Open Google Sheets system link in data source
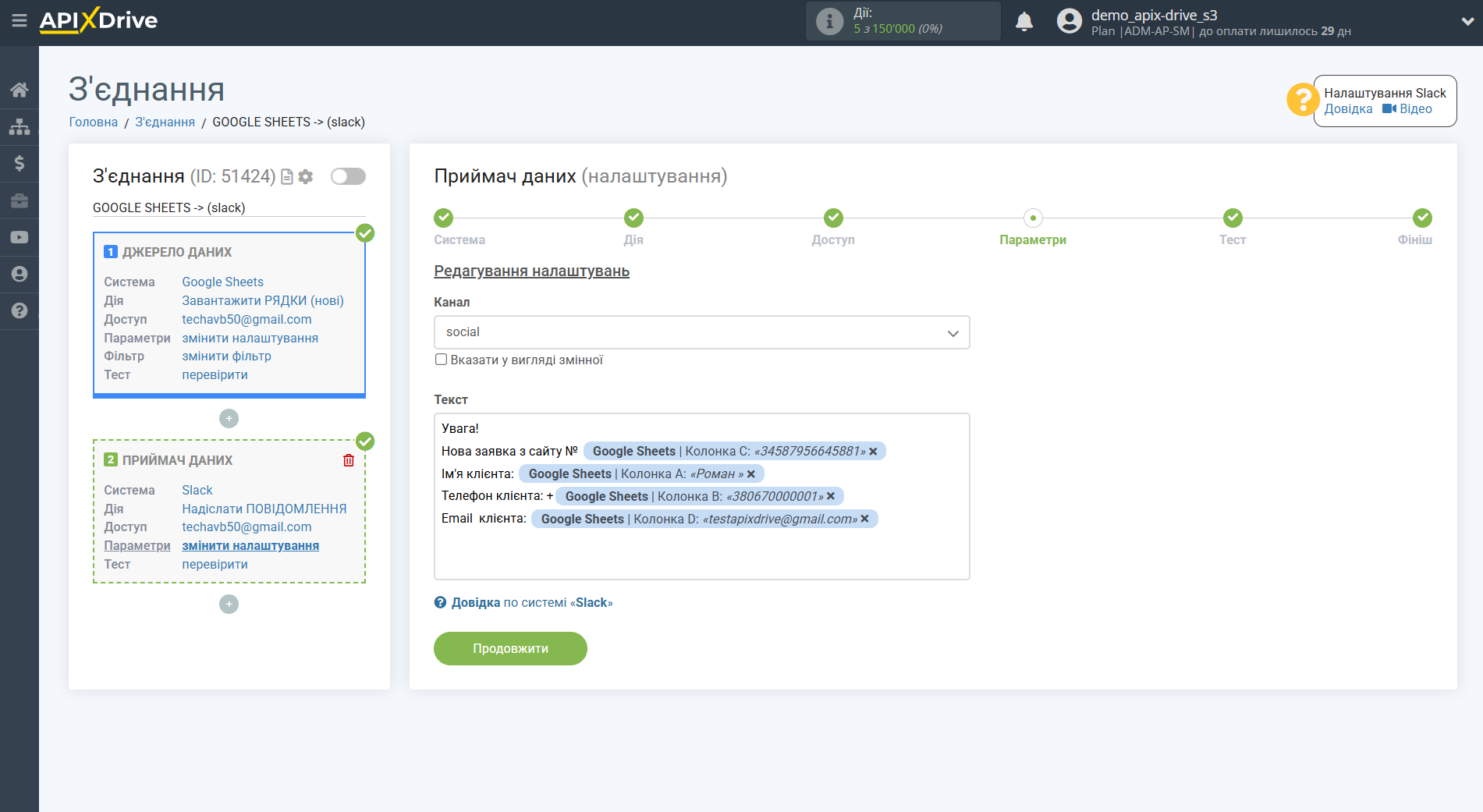 click(223, 282)
